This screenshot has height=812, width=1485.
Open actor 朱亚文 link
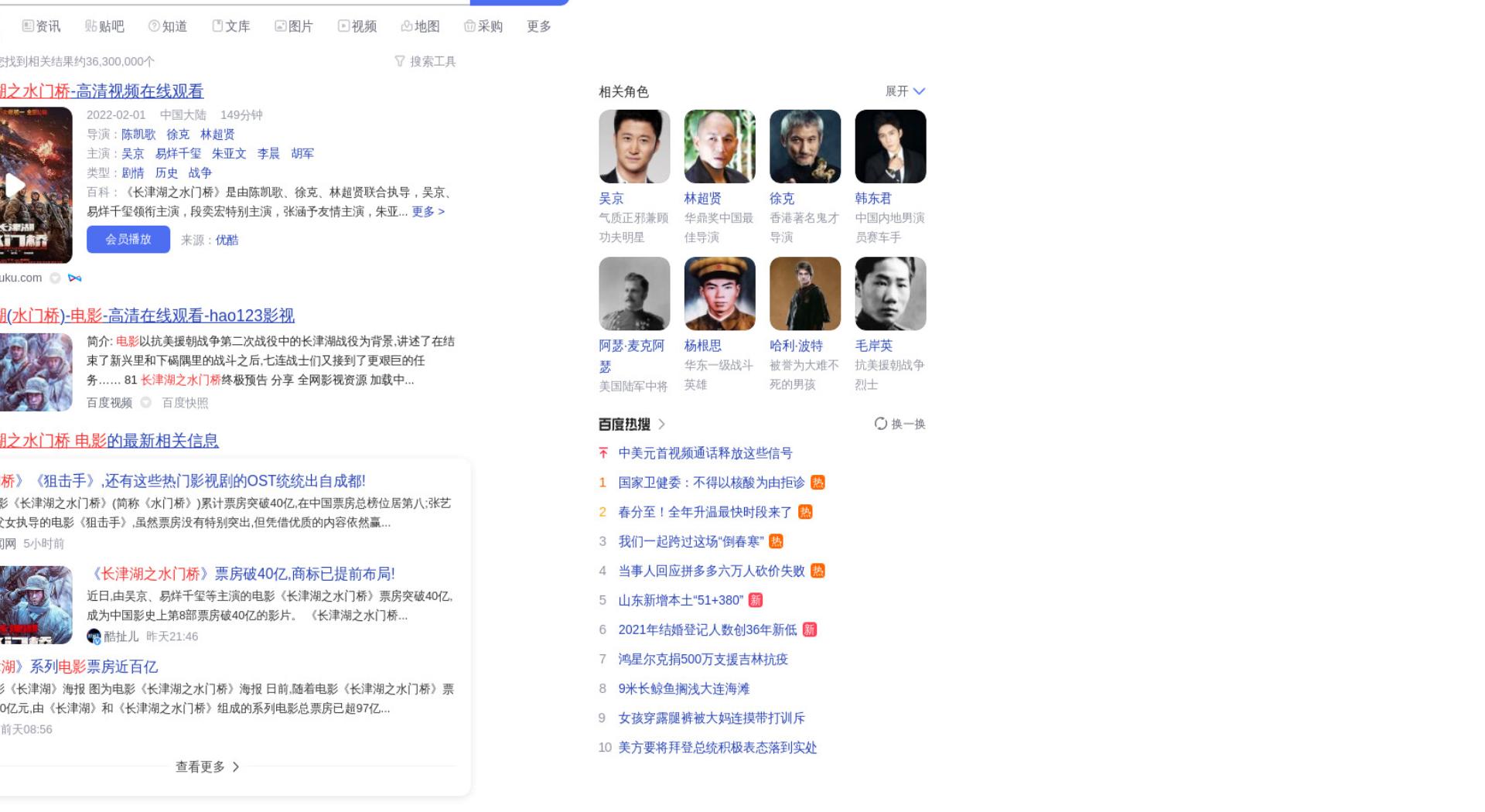pos(229,154)
